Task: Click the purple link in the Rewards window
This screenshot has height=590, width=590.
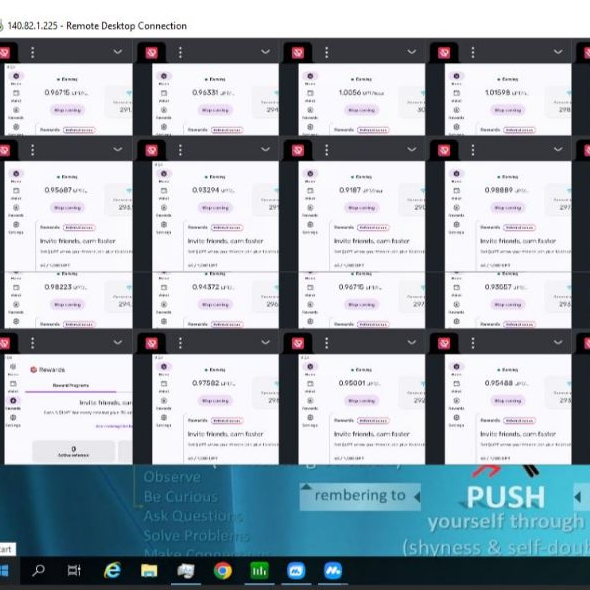Action: coord(114,426)
